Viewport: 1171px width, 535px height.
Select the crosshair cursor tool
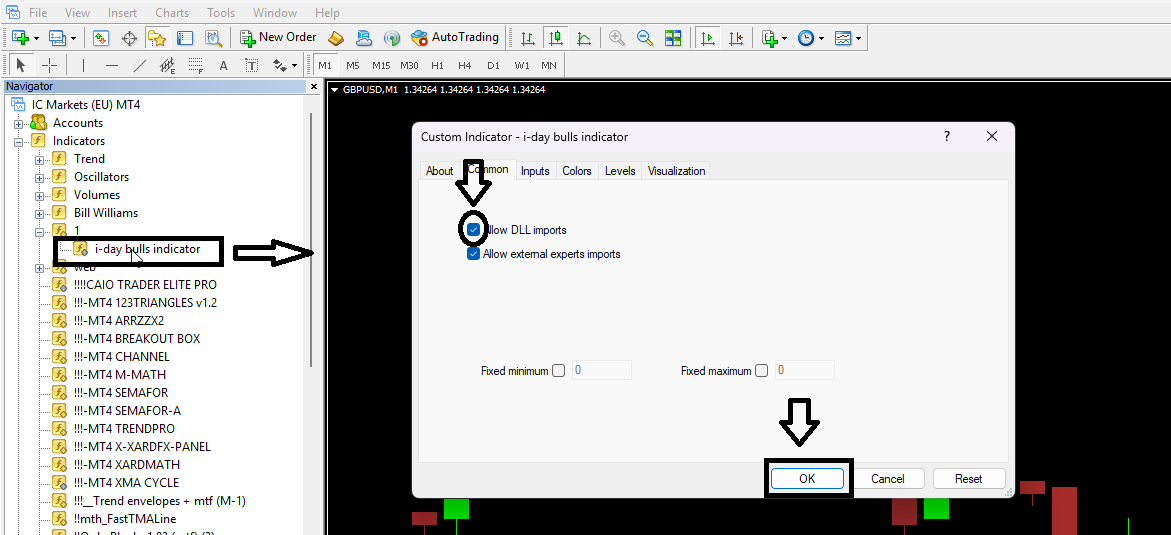coord(49,66)
